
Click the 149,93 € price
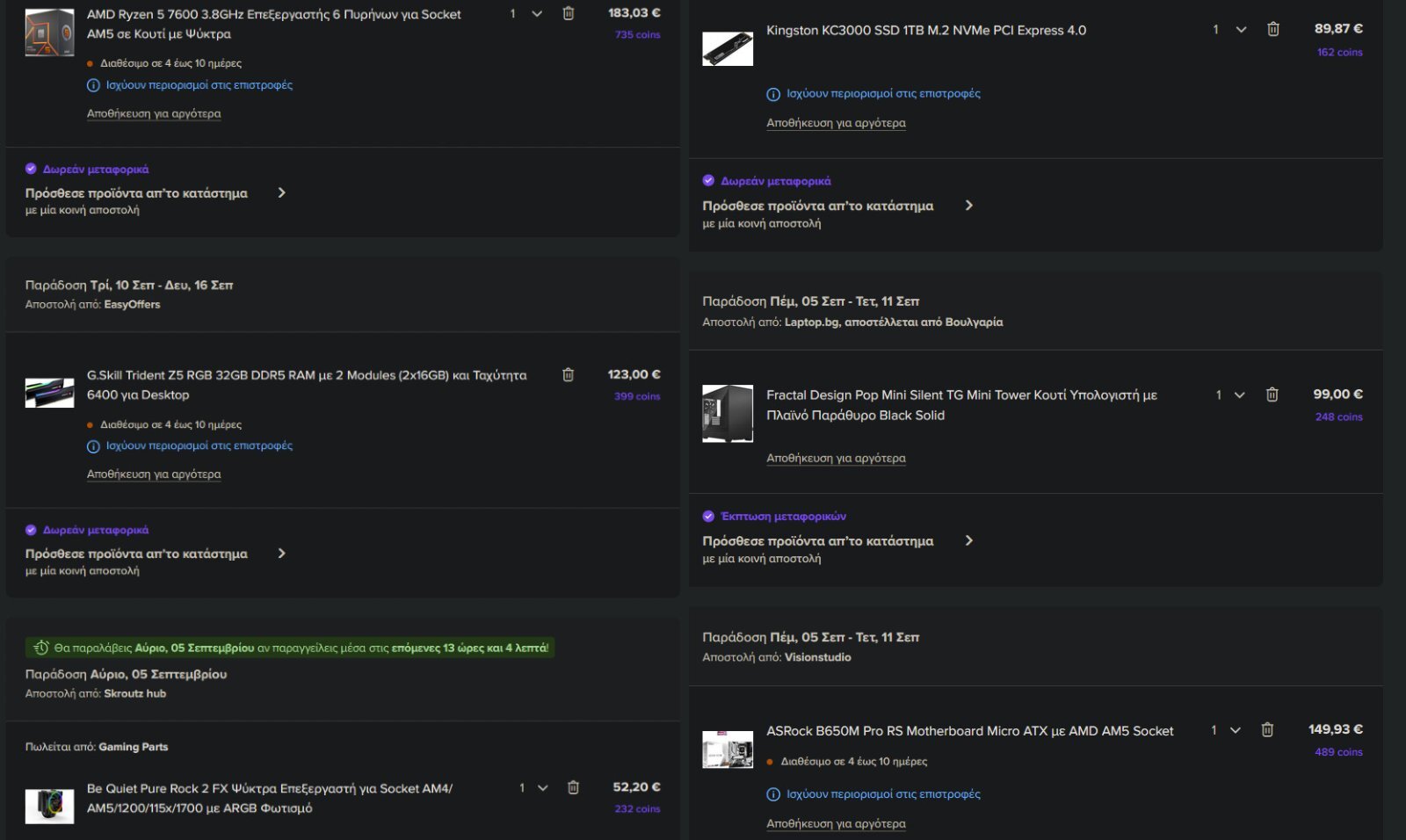[1335, 729]
